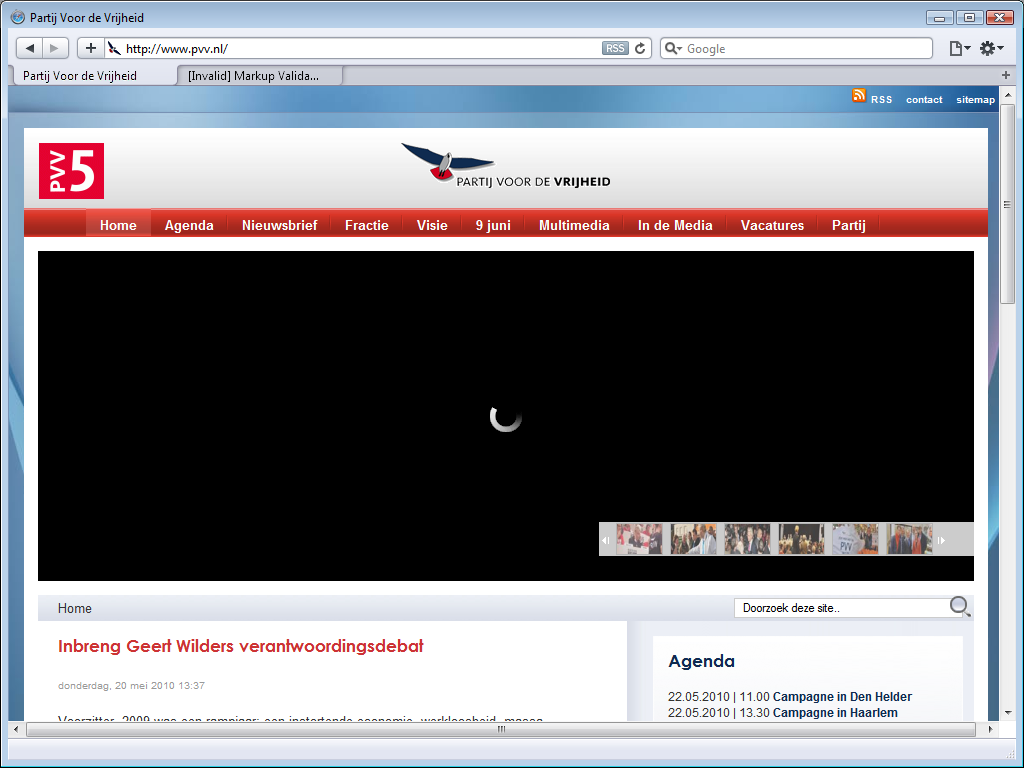Click the horizontal scrollbar right arrow
1024x768 pixels.
coord(990,729)
